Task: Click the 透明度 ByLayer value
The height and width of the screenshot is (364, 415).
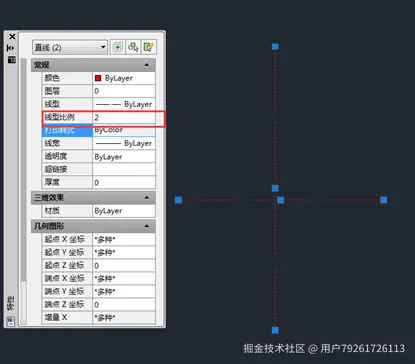Action: [124, 157]
